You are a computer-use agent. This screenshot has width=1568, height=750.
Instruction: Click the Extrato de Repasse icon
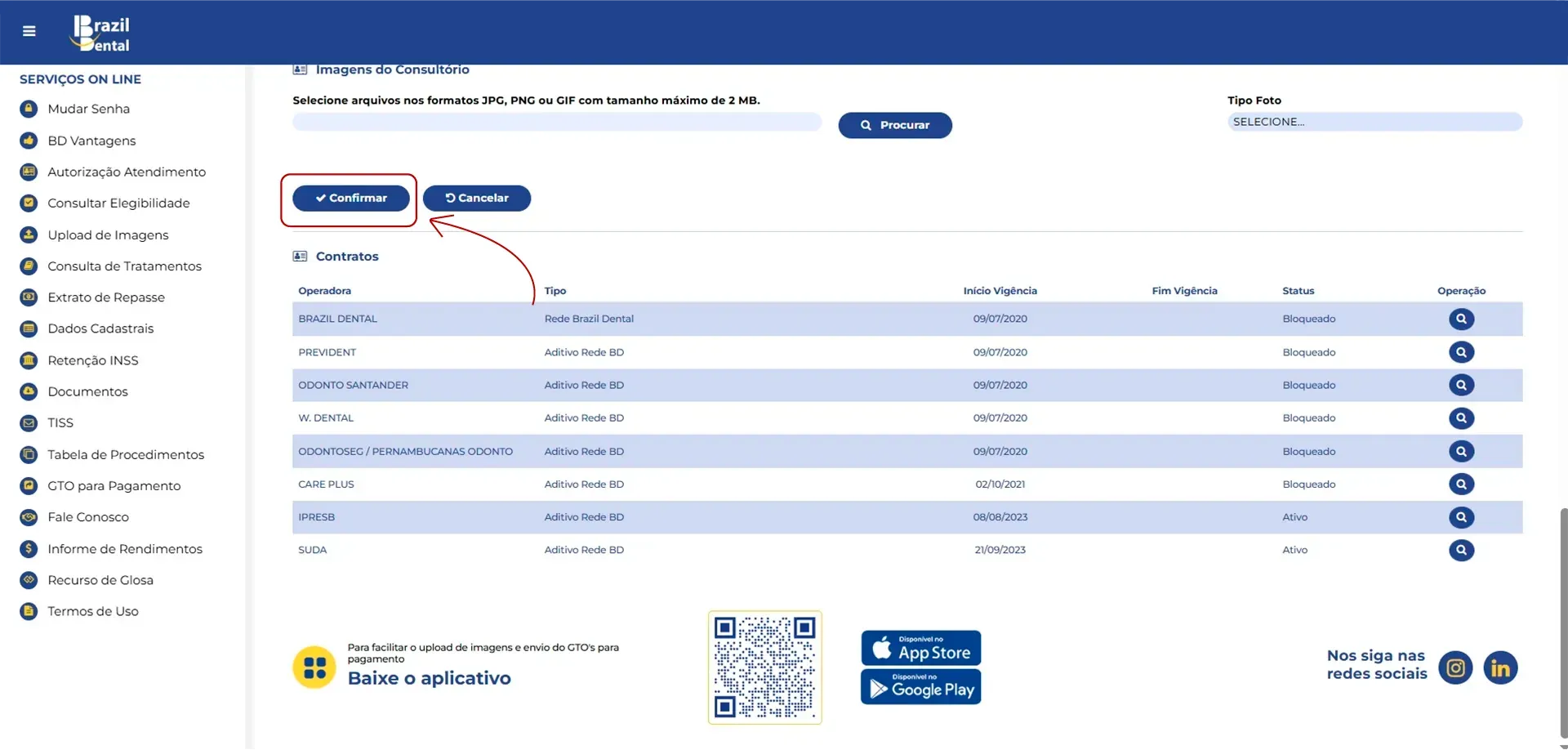29,297
